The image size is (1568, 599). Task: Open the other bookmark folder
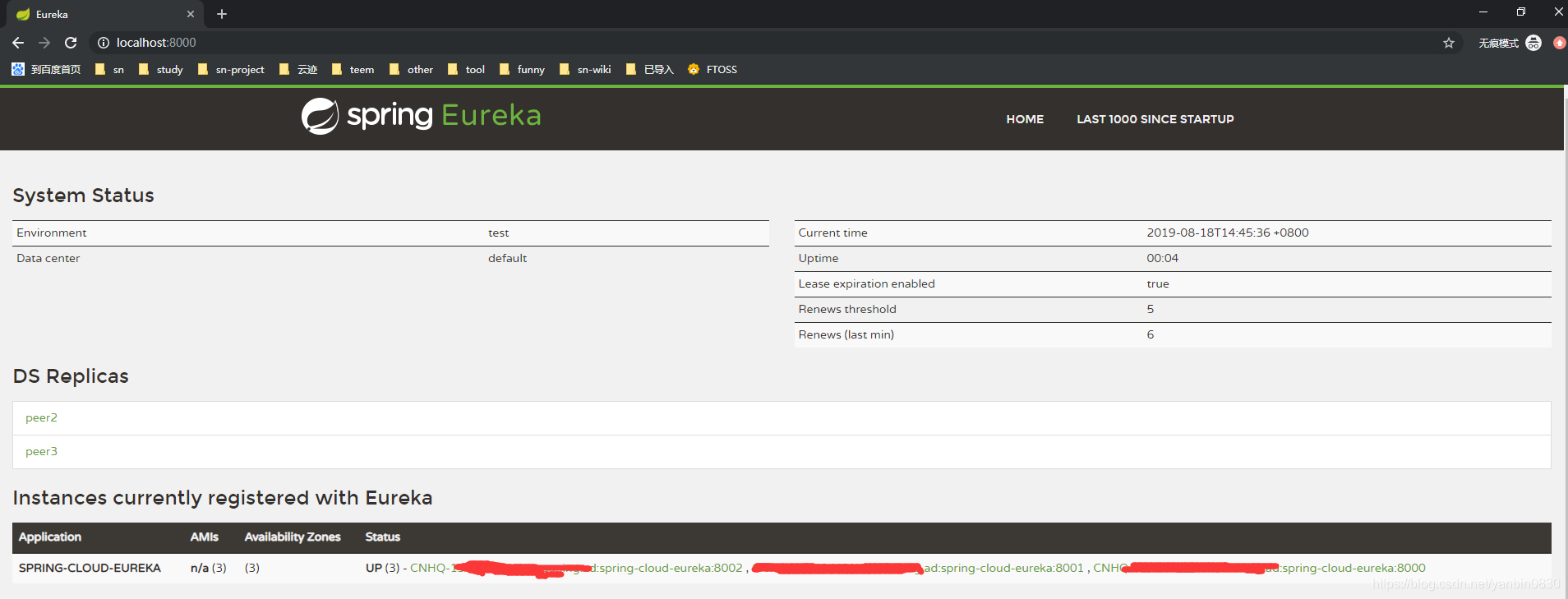(x=412, y=69)
